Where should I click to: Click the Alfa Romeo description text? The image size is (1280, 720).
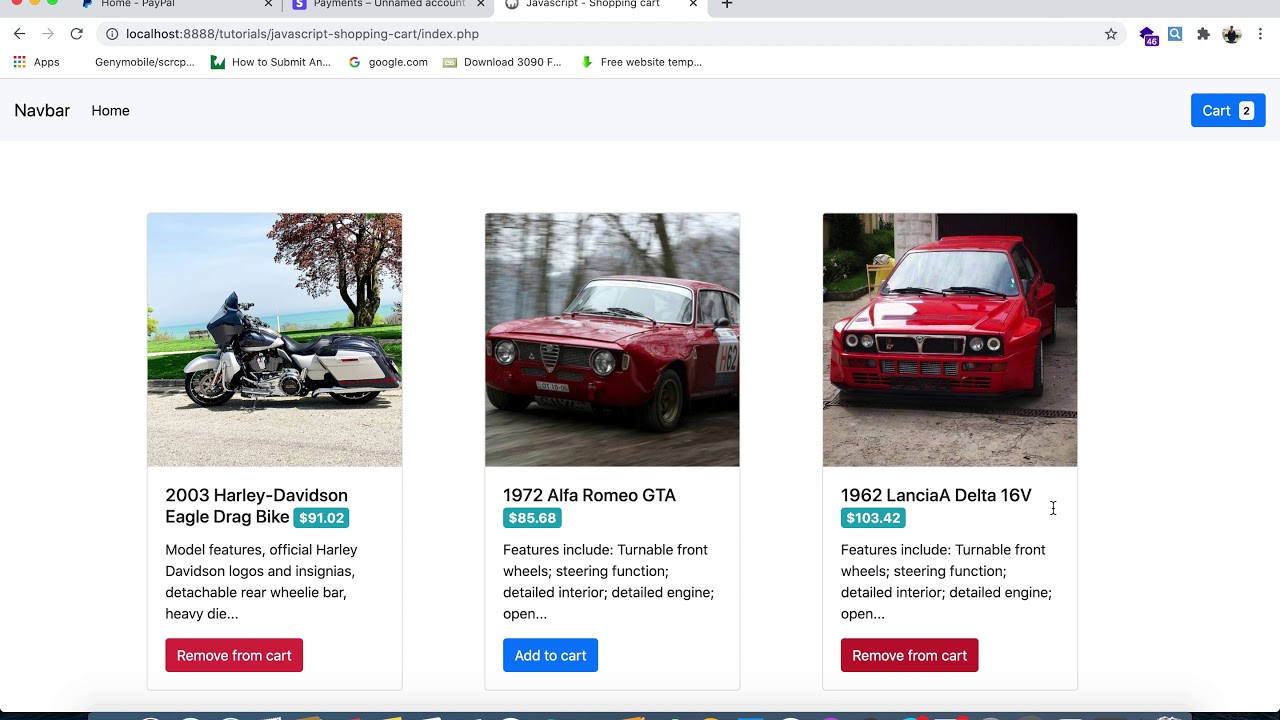click(x=608, y=581)
